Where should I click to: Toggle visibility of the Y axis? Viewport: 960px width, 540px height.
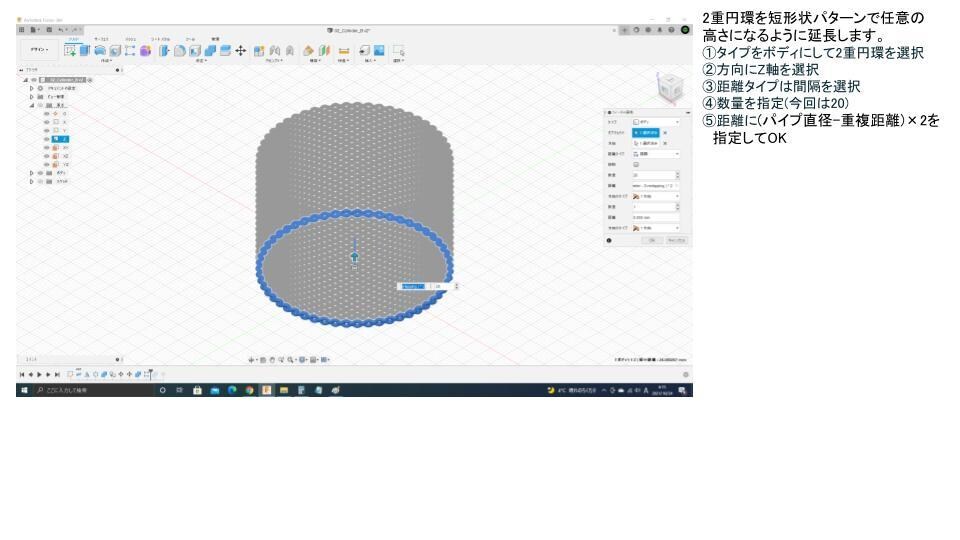(47, 130)
